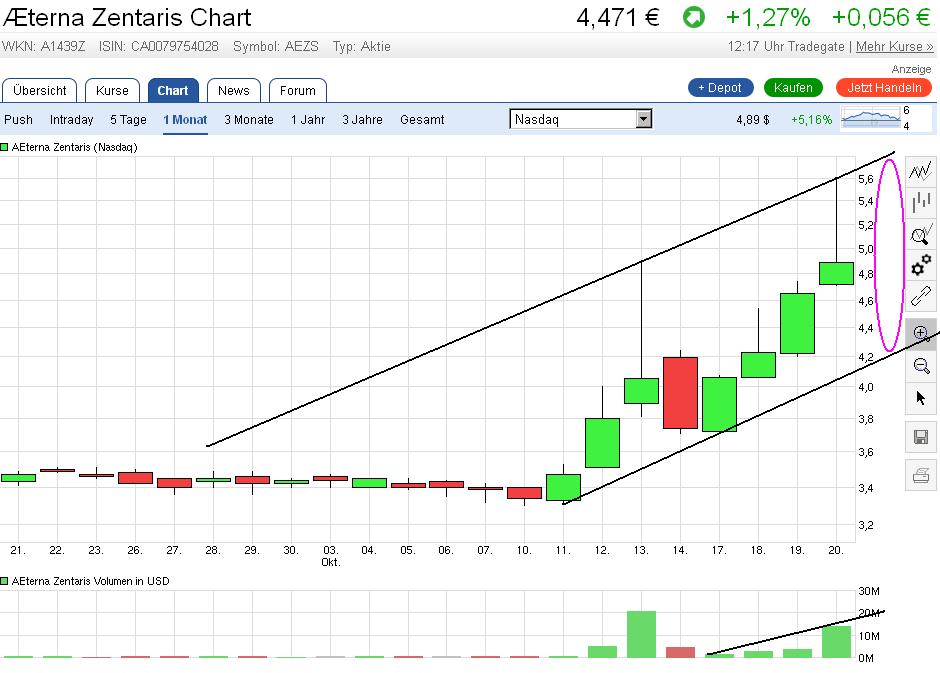
Task: Open chart settings gears icon
Action: click(x=920, y=264)
